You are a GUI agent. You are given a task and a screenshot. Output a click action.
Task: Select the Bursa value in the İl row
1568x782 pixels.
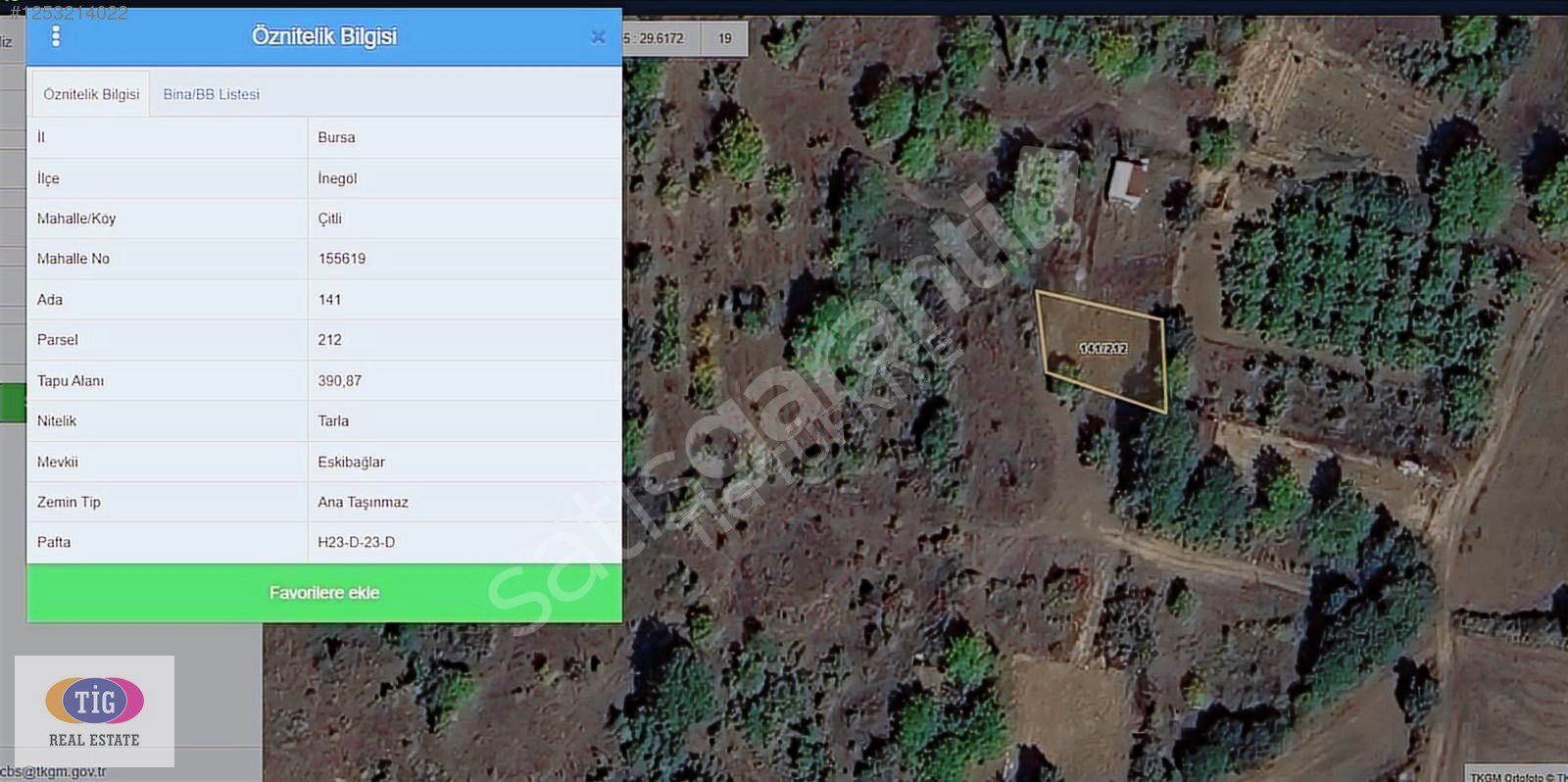(x=336, y=137)
